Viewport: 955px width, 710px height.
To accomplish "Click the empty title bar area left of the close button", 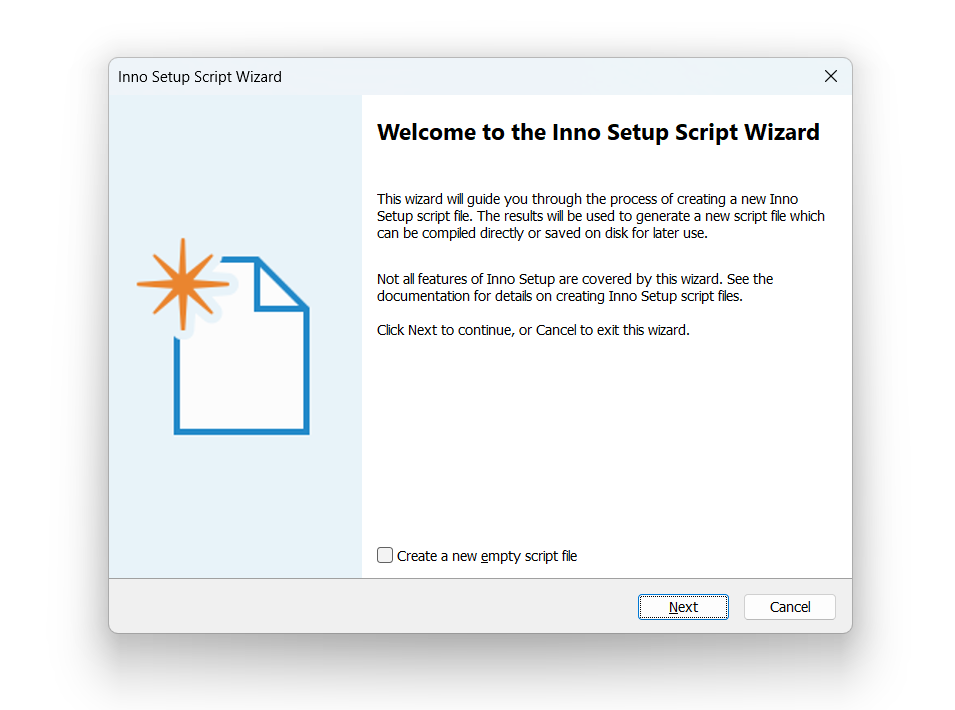I will point(548,77).
